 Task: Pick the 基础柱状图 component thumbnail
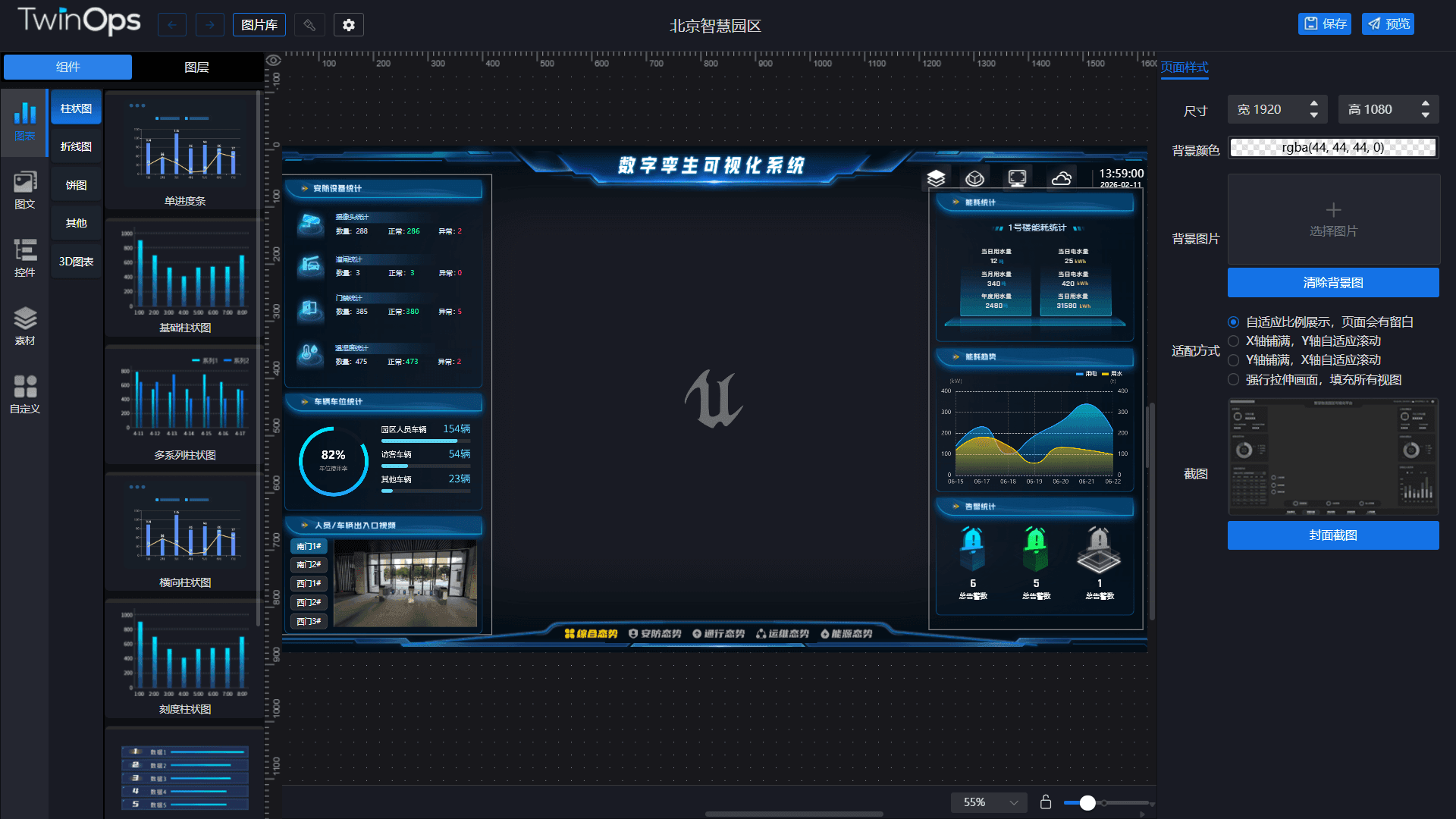pos(184,278)
